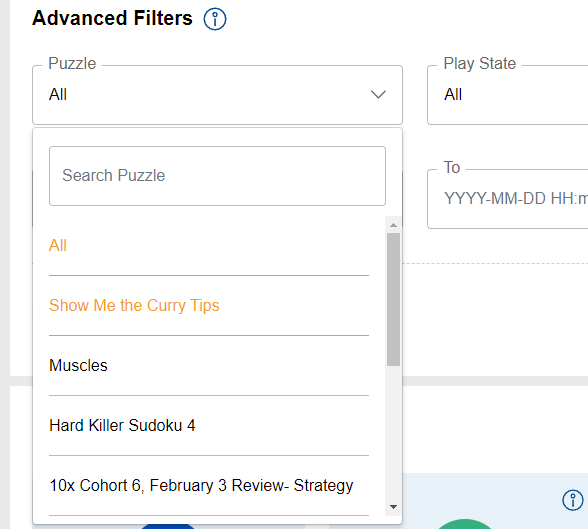The width and height of the screenshot is (588, 529).
Task: Click the Puzzle dropdown chevron arrow
Action: (378, 94)
